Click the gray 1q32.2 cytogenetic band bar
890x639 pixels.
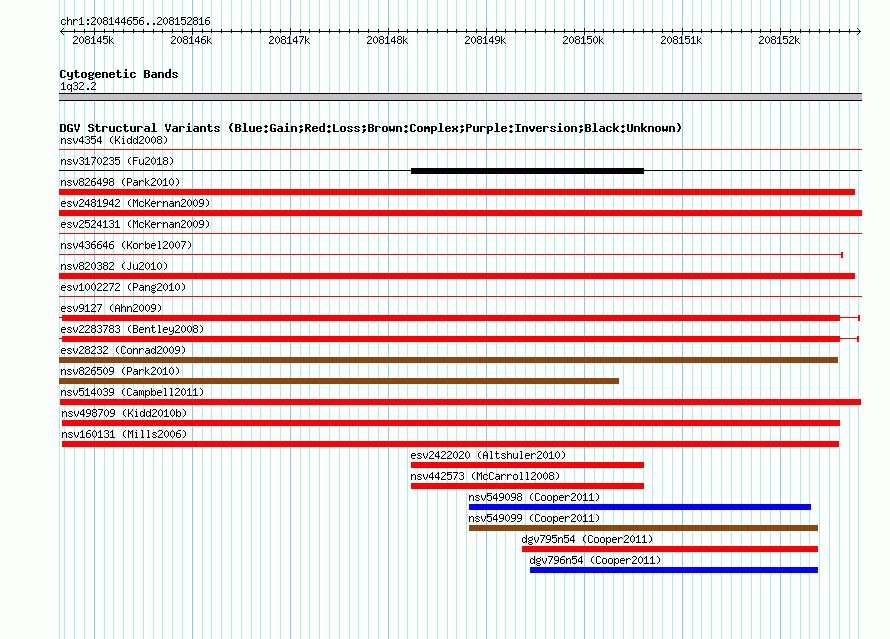pos(460,97)
